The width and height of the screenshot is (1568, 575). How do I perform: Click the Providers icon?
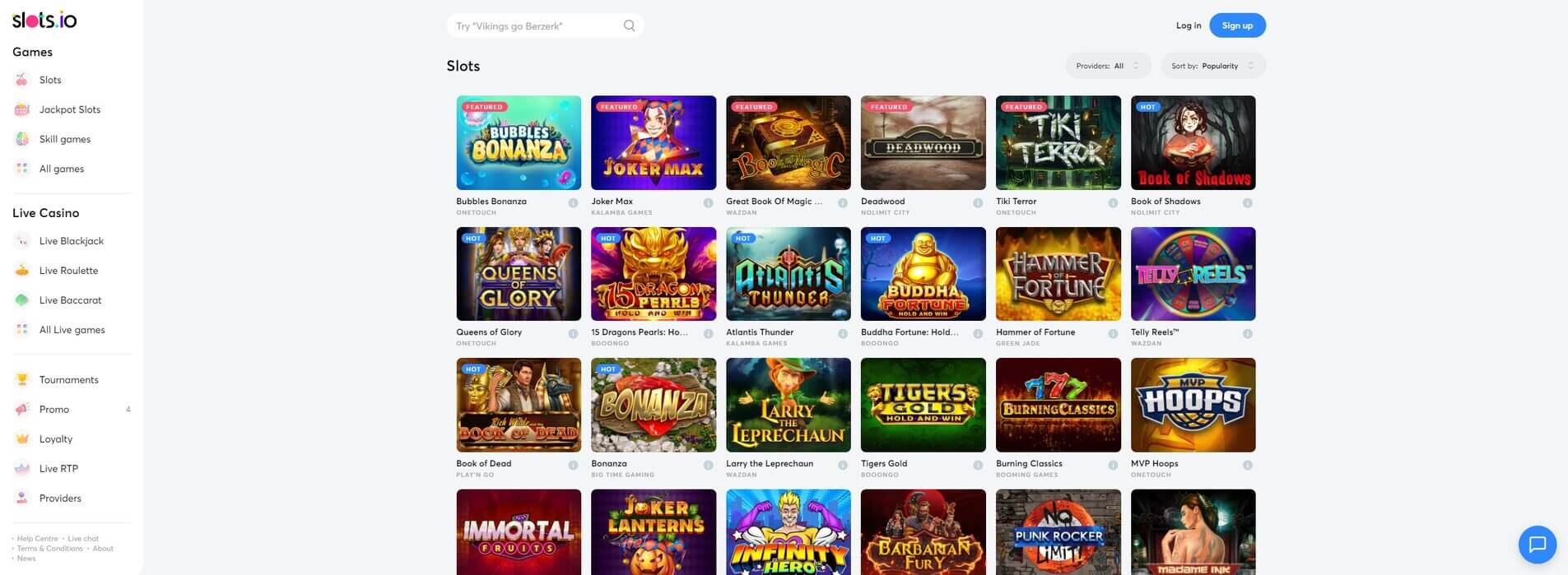coord(22,498)
